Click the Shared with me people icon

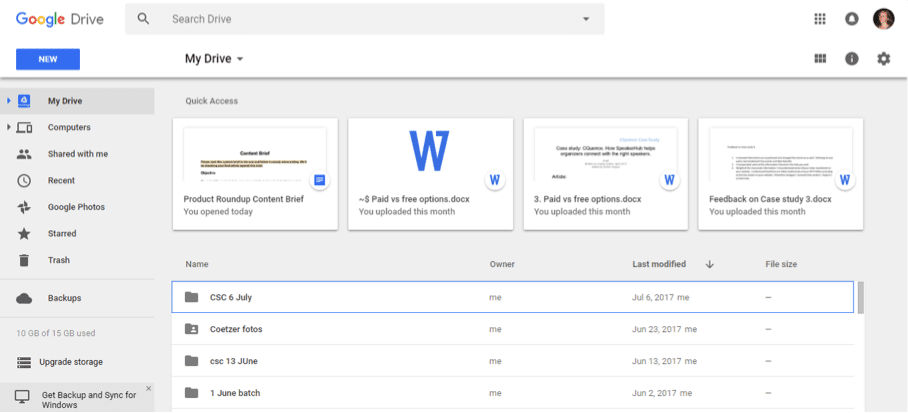coord(24,154)
